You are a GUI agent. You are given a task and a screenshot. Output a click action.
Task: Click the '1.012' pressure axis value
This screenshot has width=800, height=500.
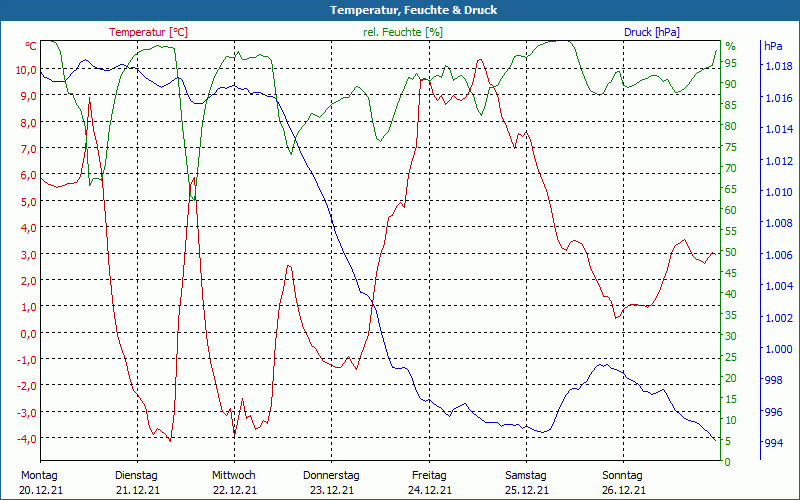(x=779, y=161)
